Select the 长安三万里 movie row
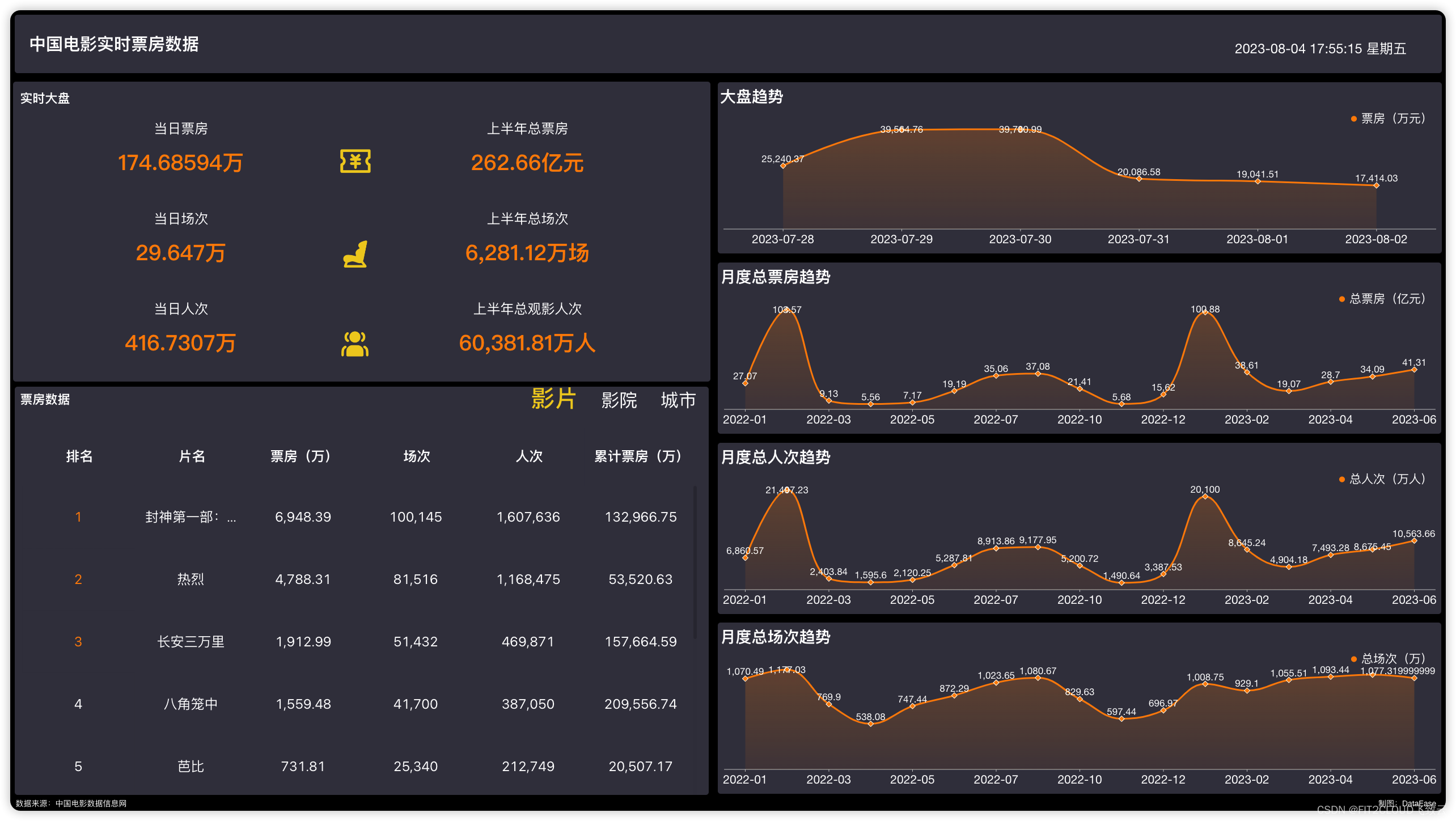The width and height of the screenshot is (1456, 821). coord(191,642)
